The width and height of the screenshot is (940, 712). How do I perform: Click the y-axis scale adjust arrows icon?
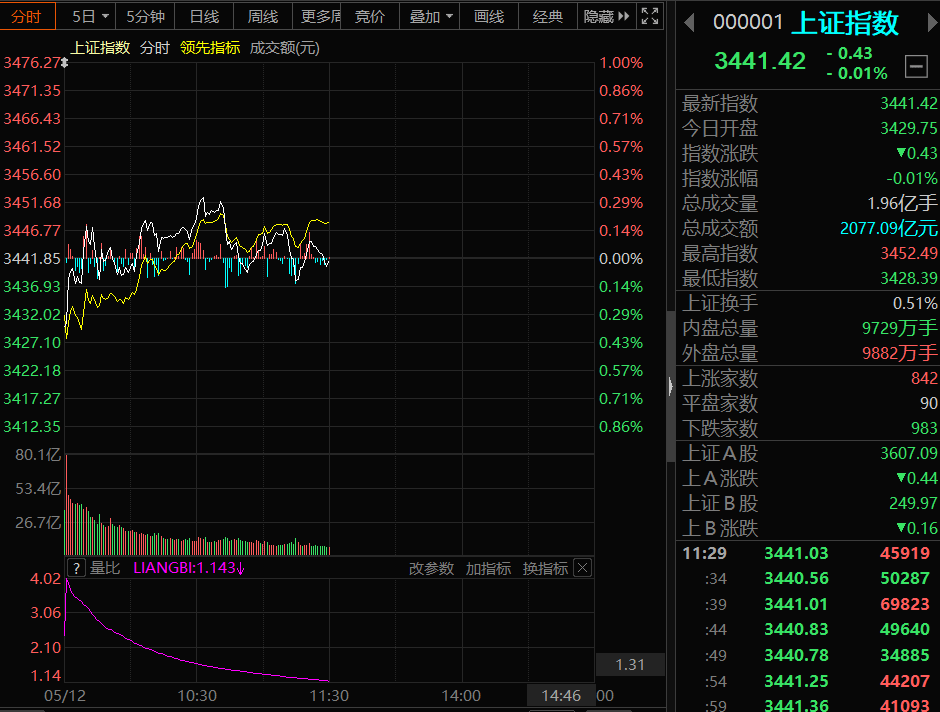pyautogui.click(x=65, y=62)
